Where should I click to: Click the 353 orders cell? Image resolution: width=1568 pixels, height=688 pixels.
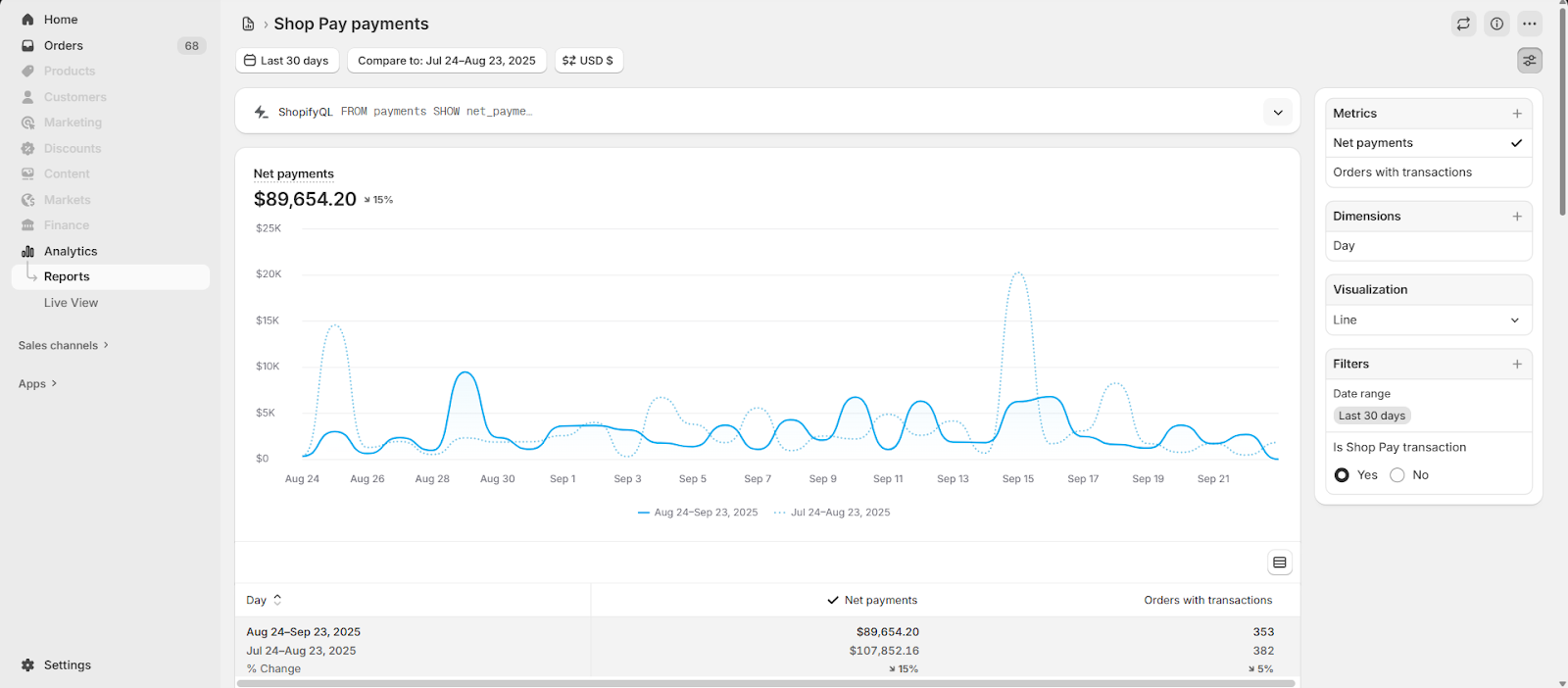point(1263,632)
